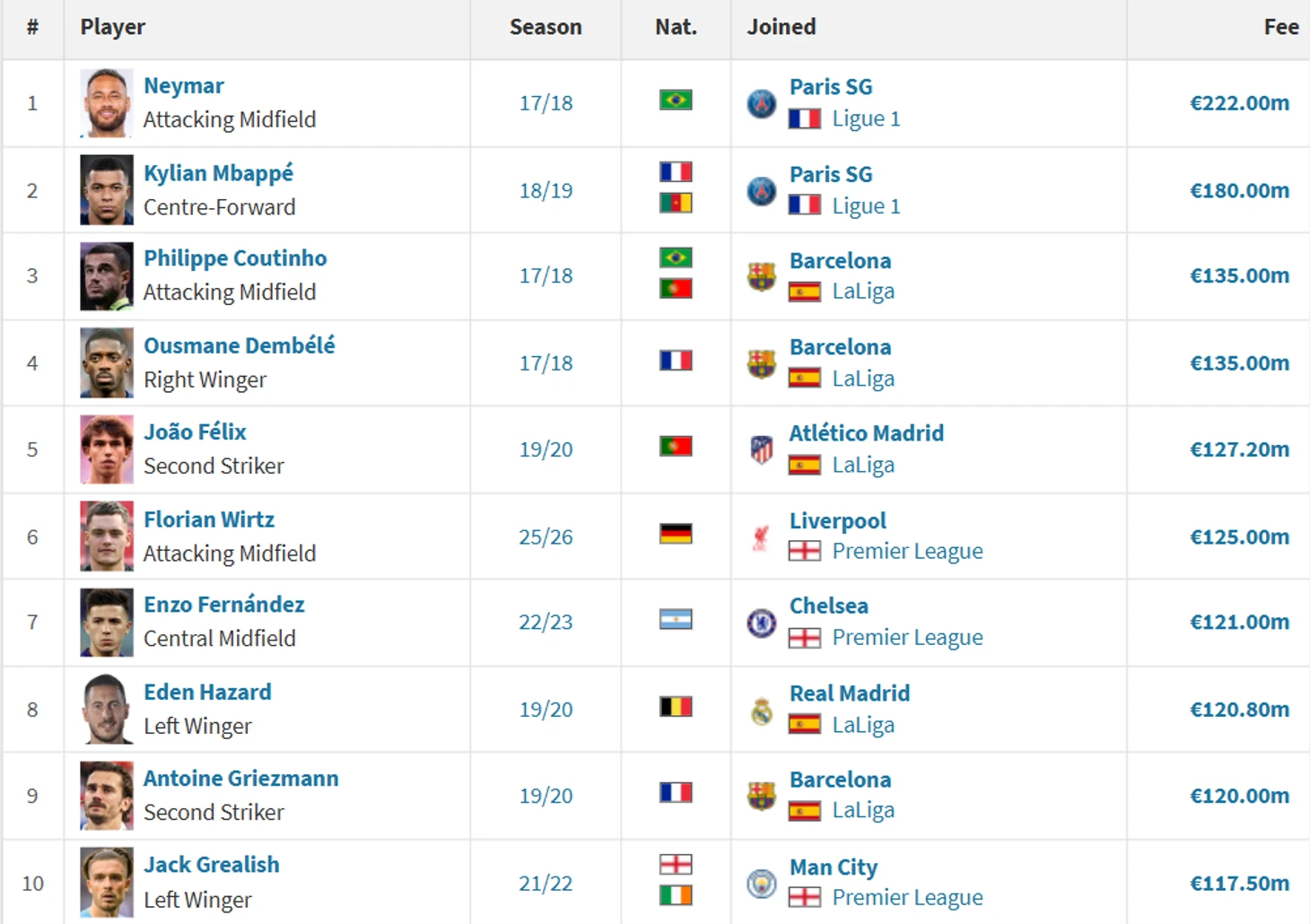This screenshot has height=924, width=1310.
Task: Click Jack Grealish's portrait thumbnail
Action: [107, 883]
